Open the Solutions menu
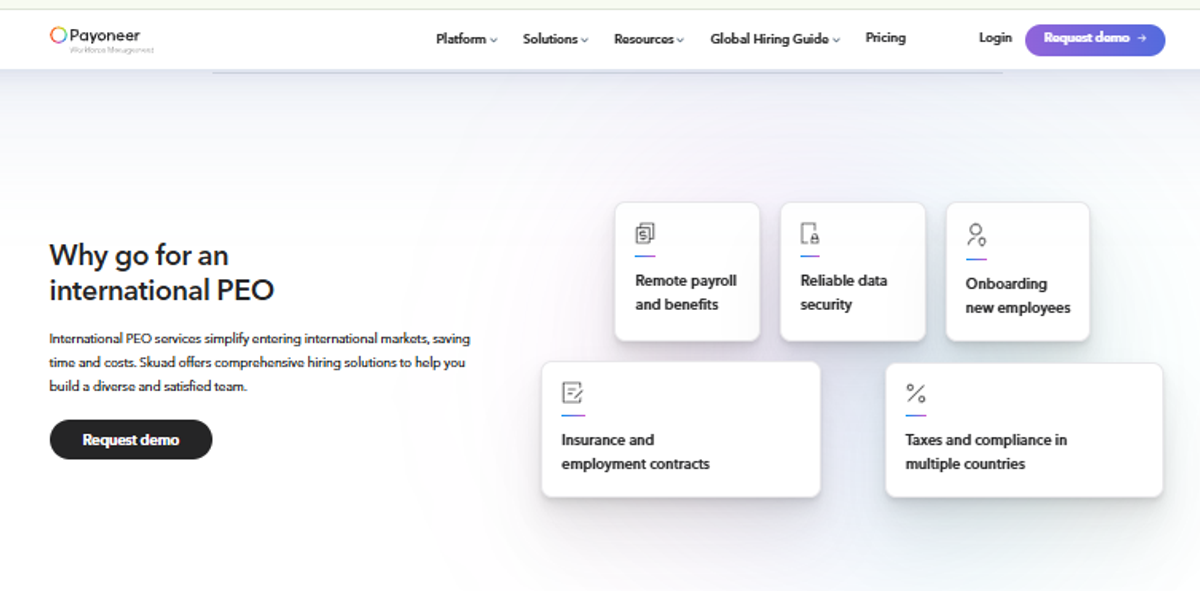Image resolution: width=1200 pixels, height=591 pixels. [x=555, y=39]
